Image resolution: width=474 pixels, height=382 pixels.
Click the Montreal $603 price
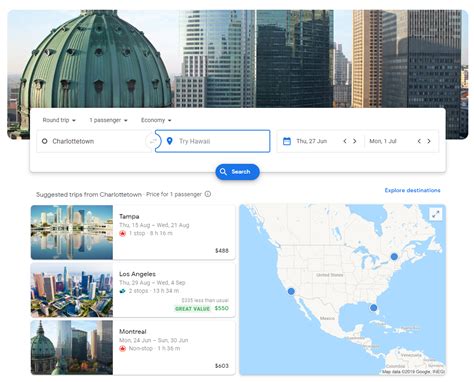(222, 366)
